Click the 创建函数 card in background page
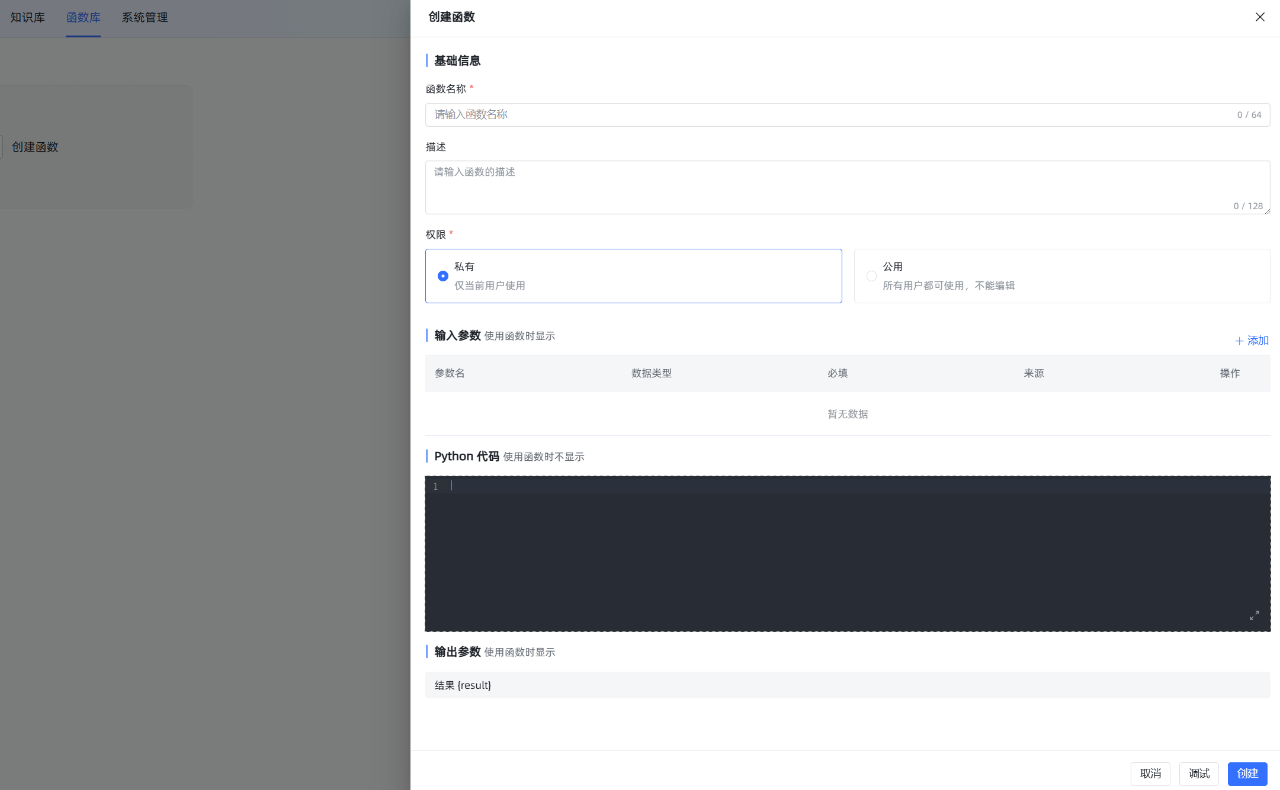 coord(36,147)
